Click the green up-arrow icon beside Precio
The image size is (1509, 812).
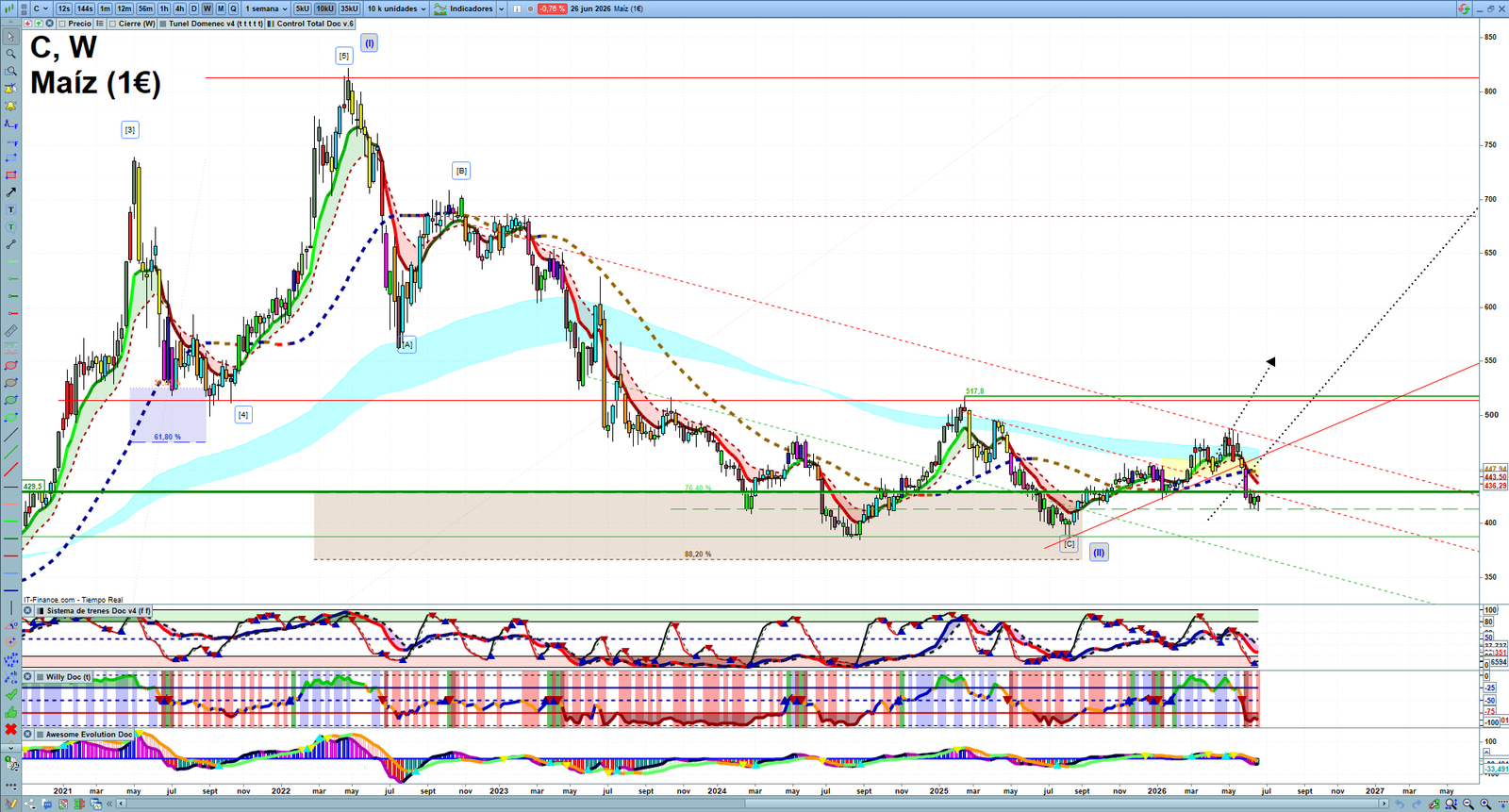pos(38,24)
